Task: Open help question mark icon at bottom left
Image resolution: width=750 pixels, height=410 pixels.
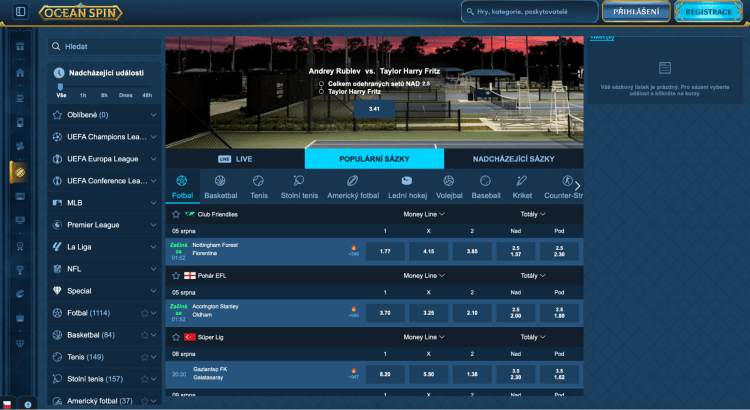Action: [x=28, y=405]
